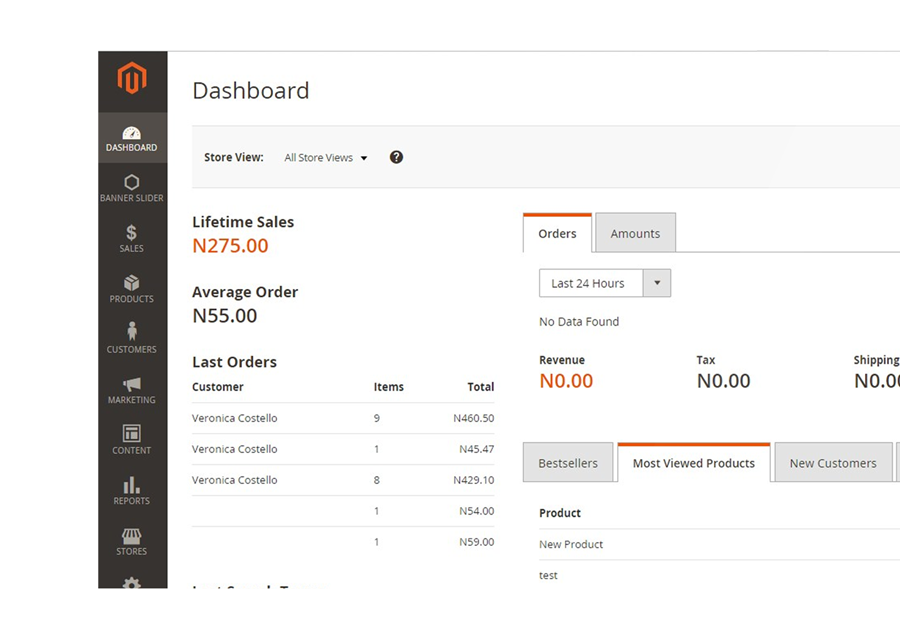Click the Last Orders heading
The height and width of the screenshot is (630, 900).
[x=235, y=362]
